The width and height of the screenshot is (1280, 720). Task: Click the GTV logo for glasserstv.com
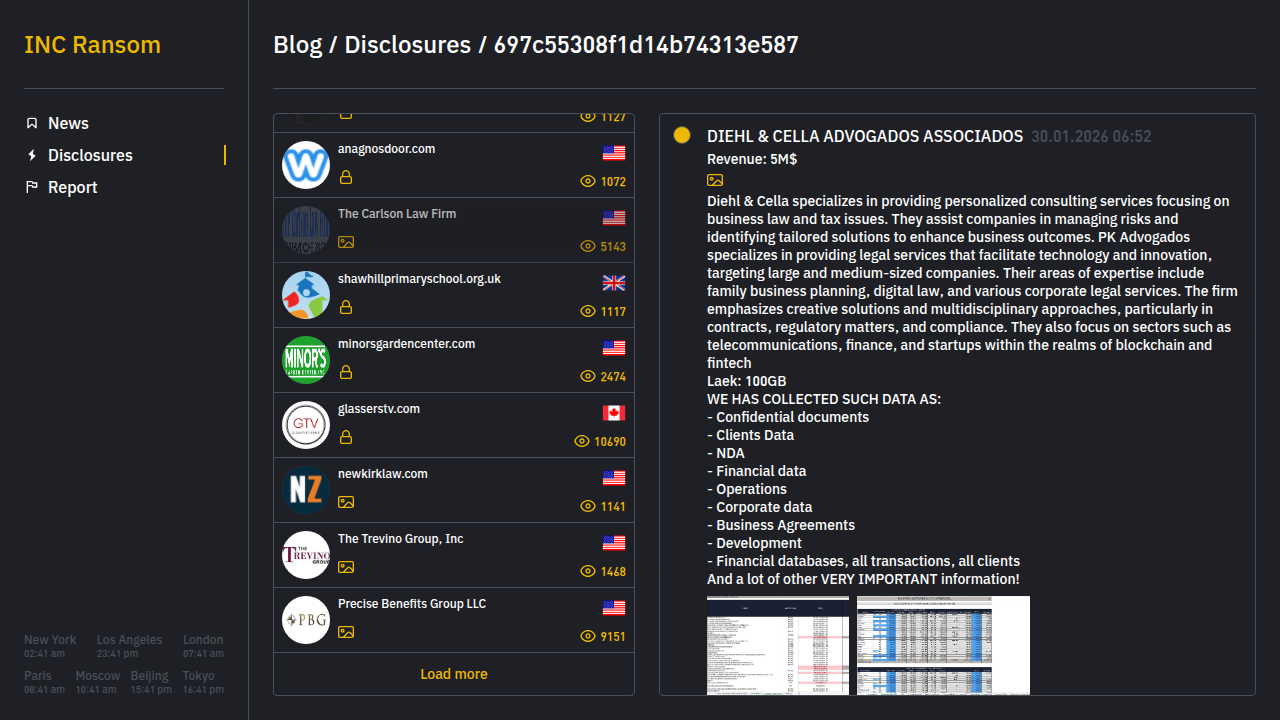click(x=306, y=425)
